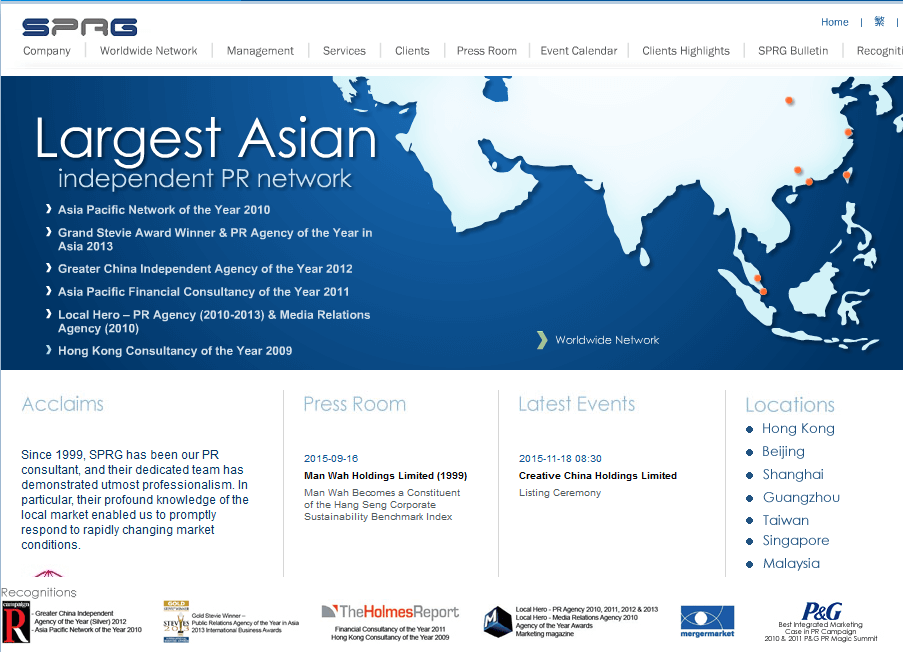
Task: Click arrow beside Asia Pacific Network 2010
Action: [49, 209]
